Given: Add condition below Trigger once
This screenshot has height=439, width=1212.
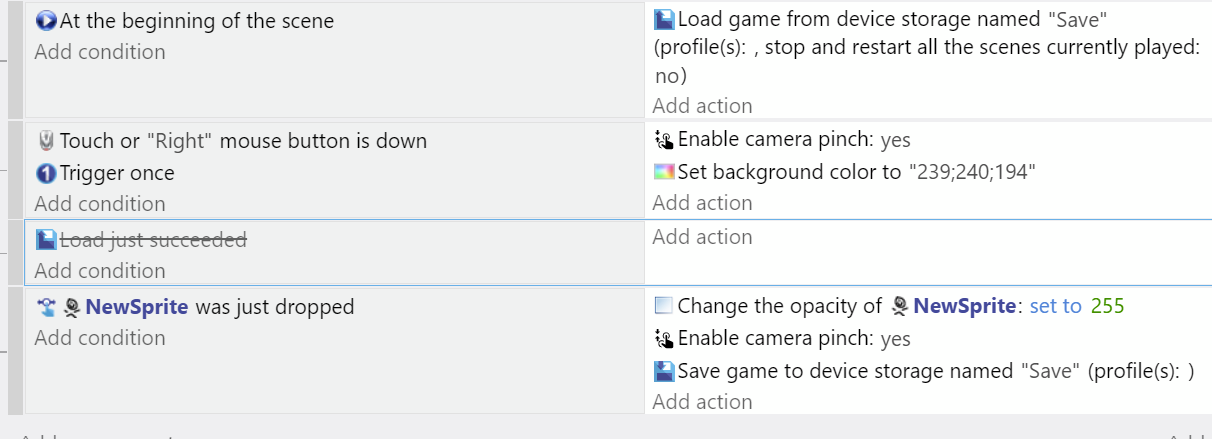Looking at the screenshot, I should pos(100,204).
